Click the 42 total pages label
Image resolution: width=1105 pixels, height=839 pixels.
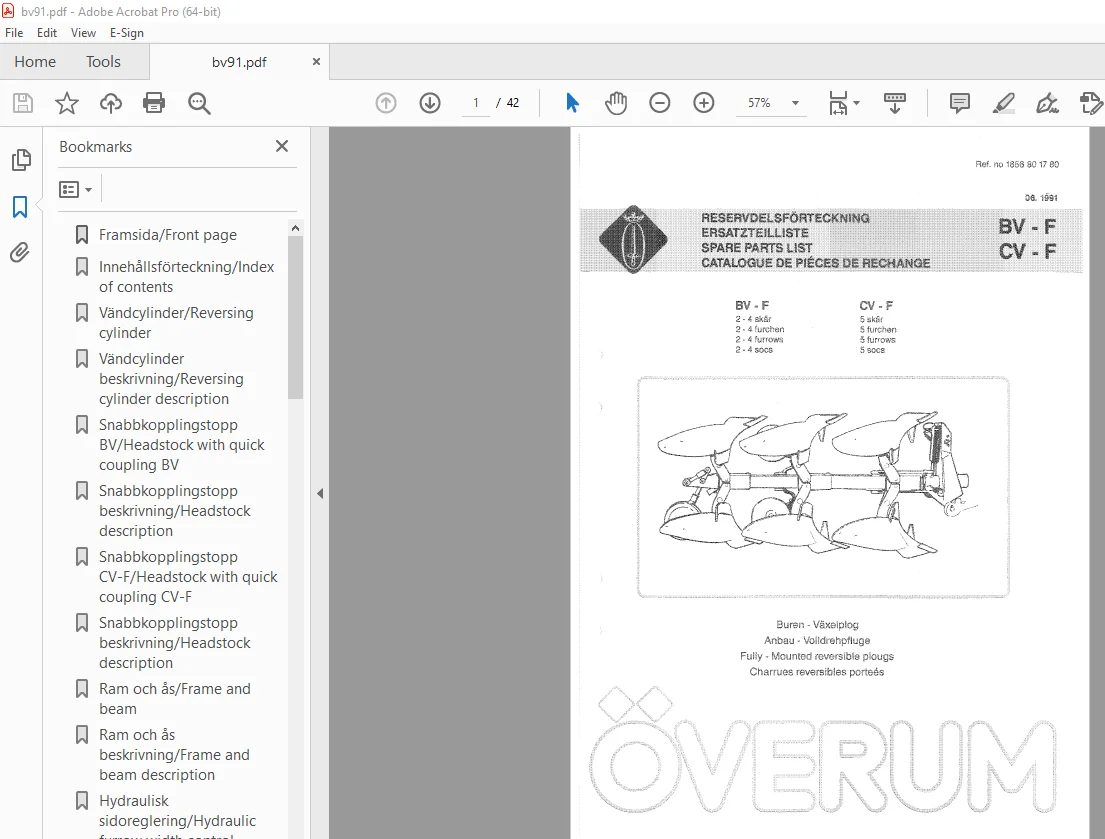point(513,103)
